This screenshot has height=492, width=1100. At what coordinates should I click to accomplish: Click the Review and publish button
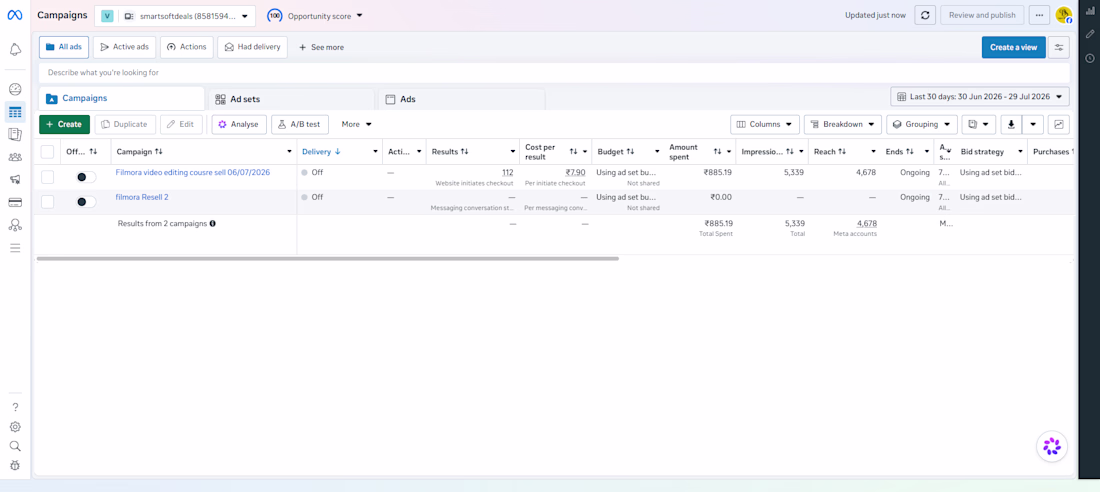pyautogui.click(x=982, y=15)
